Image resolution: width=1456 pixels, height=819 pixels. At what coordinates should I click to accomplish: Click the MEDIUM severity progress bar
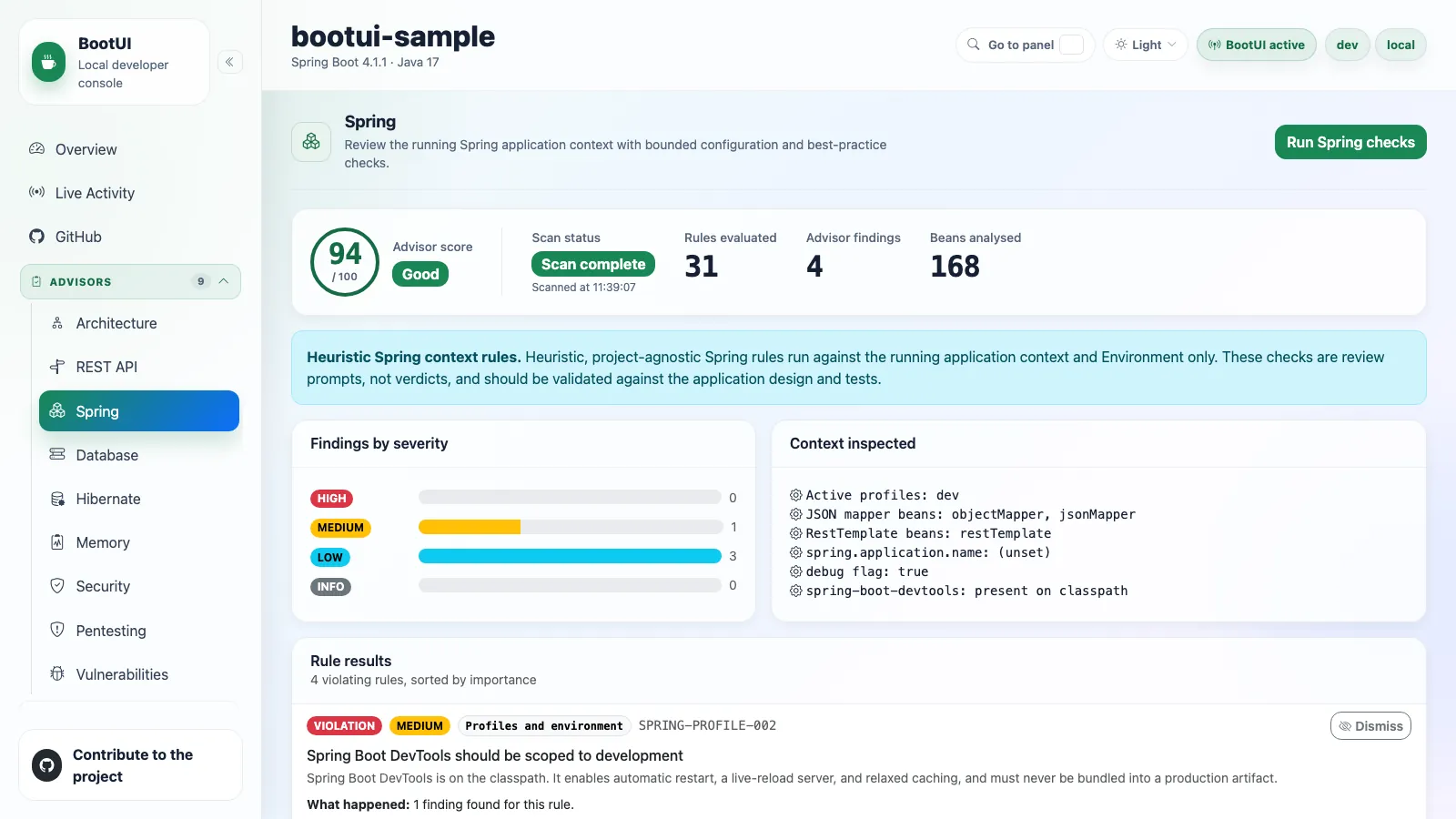[x=570, y=527]
